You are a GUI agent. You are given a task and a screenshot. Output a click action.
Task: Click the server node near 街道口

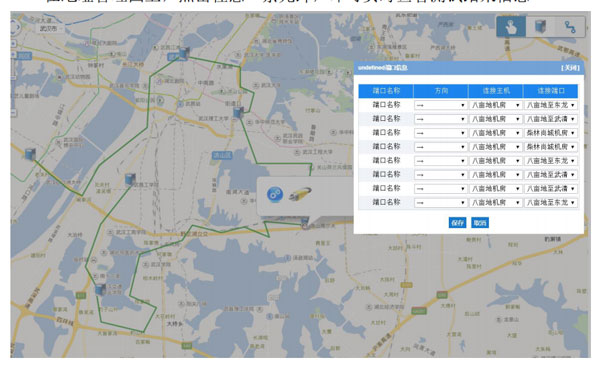(x=238, y=112)
